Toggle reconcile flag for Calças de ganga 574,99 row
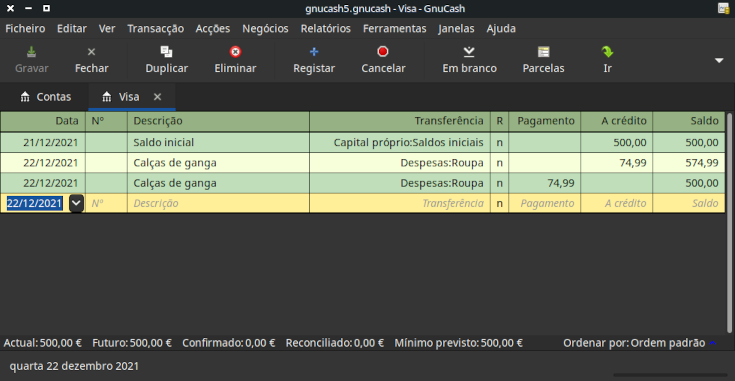735x381 pixels. pyautogui.click(x=500, y=163)
